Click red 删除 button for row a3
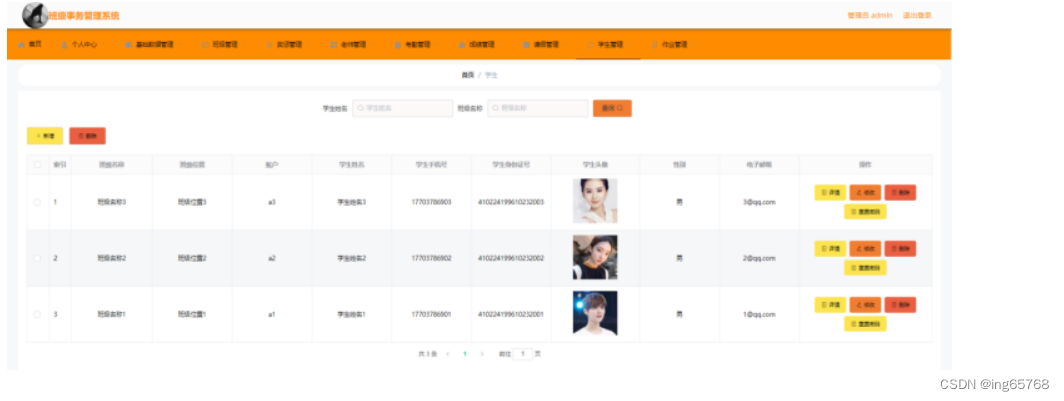The image size is (1064, 401). [900, 193]
